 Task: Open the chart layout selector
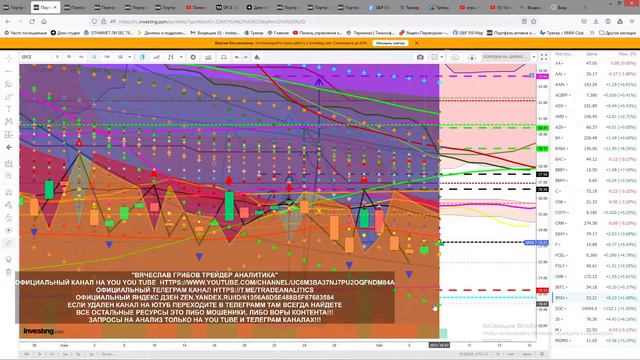point(437,57)
